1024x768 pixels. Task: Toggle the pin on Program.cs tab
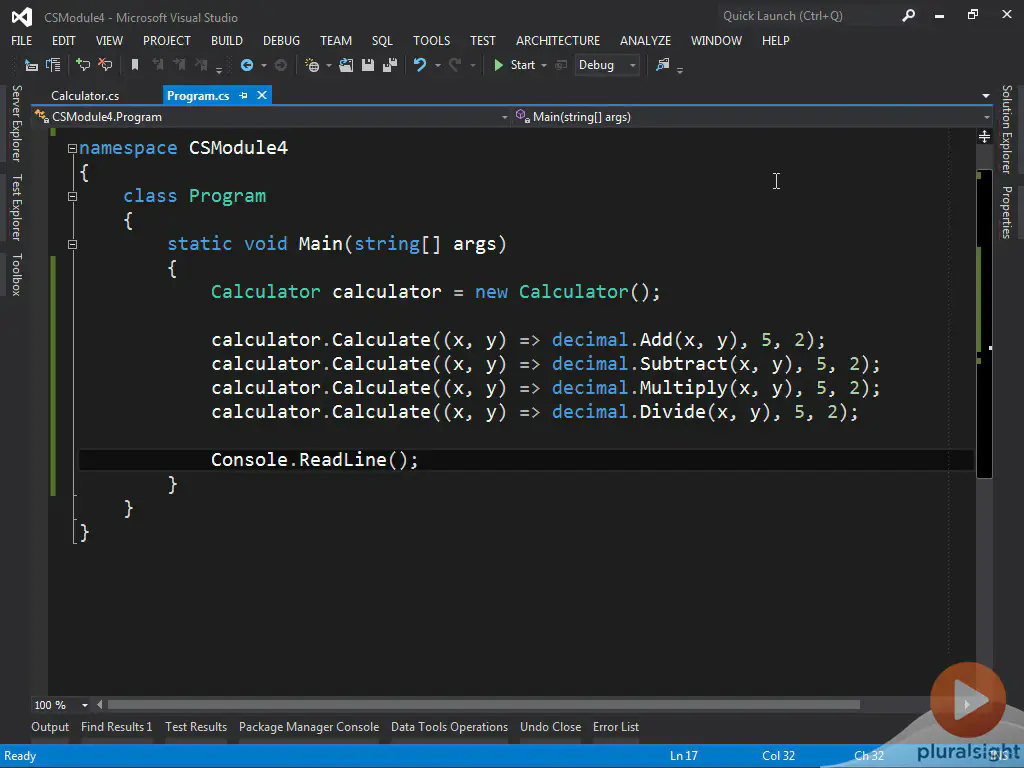pos(243,96)
